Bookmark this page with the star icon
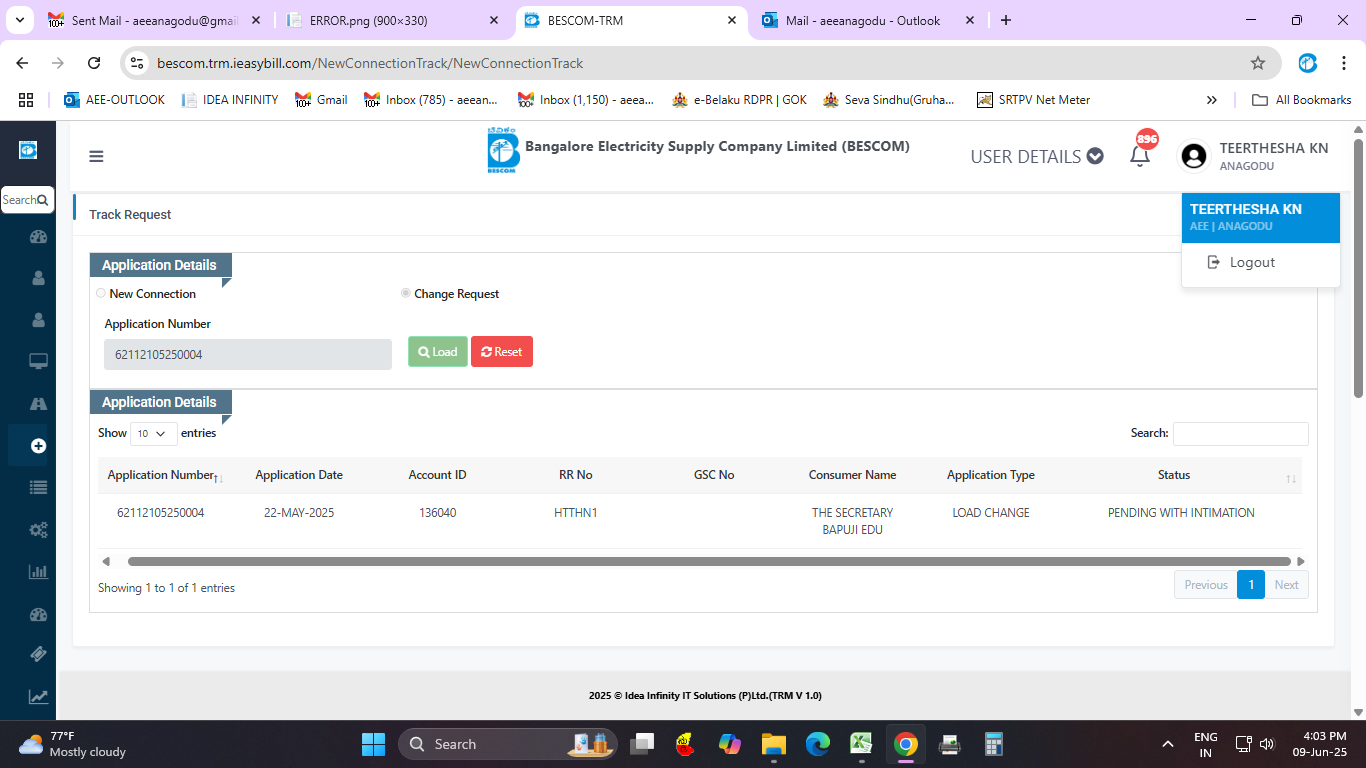The image size is (1366, 768). pyautogui.click(x=1258, y=63)
